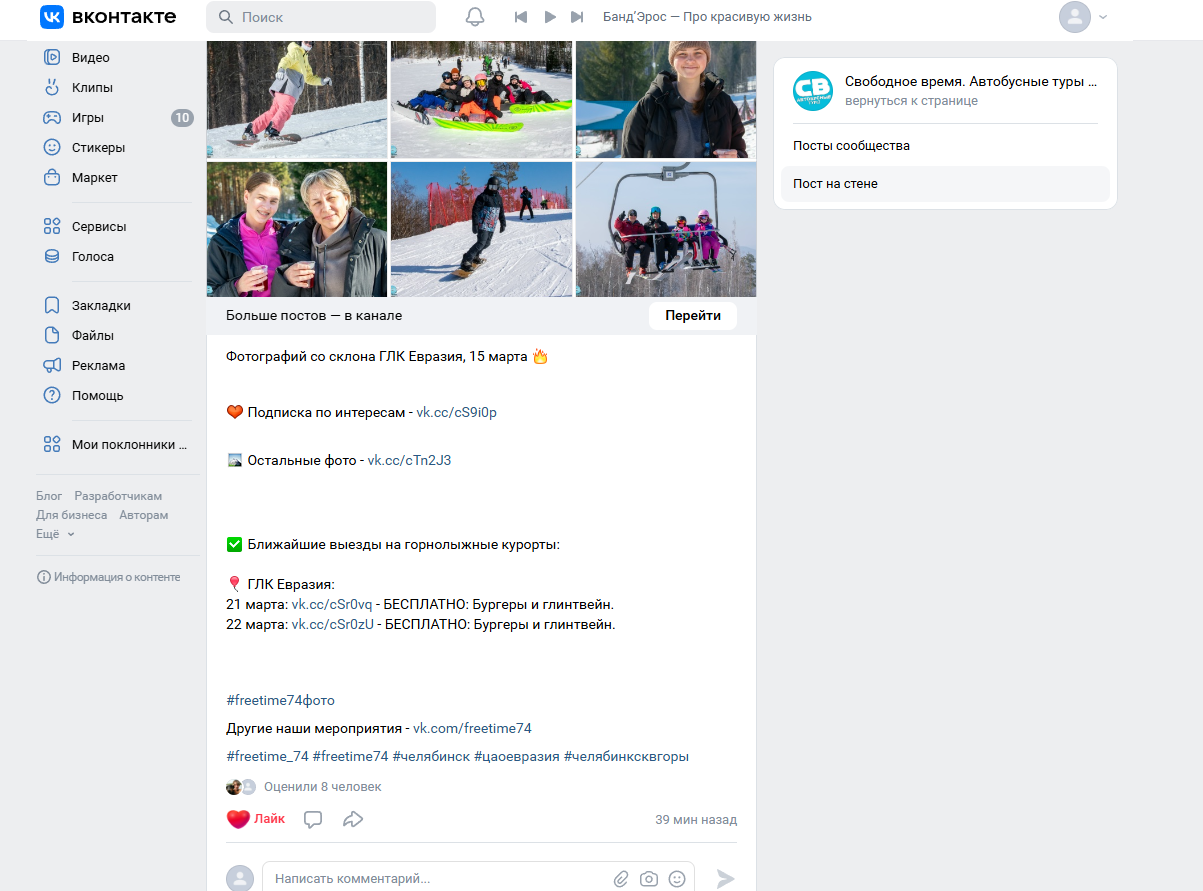Open the vk.cc/cSr0vq 21 марта link
This screenshot has height=891, width=1203.
click(332, 604)
